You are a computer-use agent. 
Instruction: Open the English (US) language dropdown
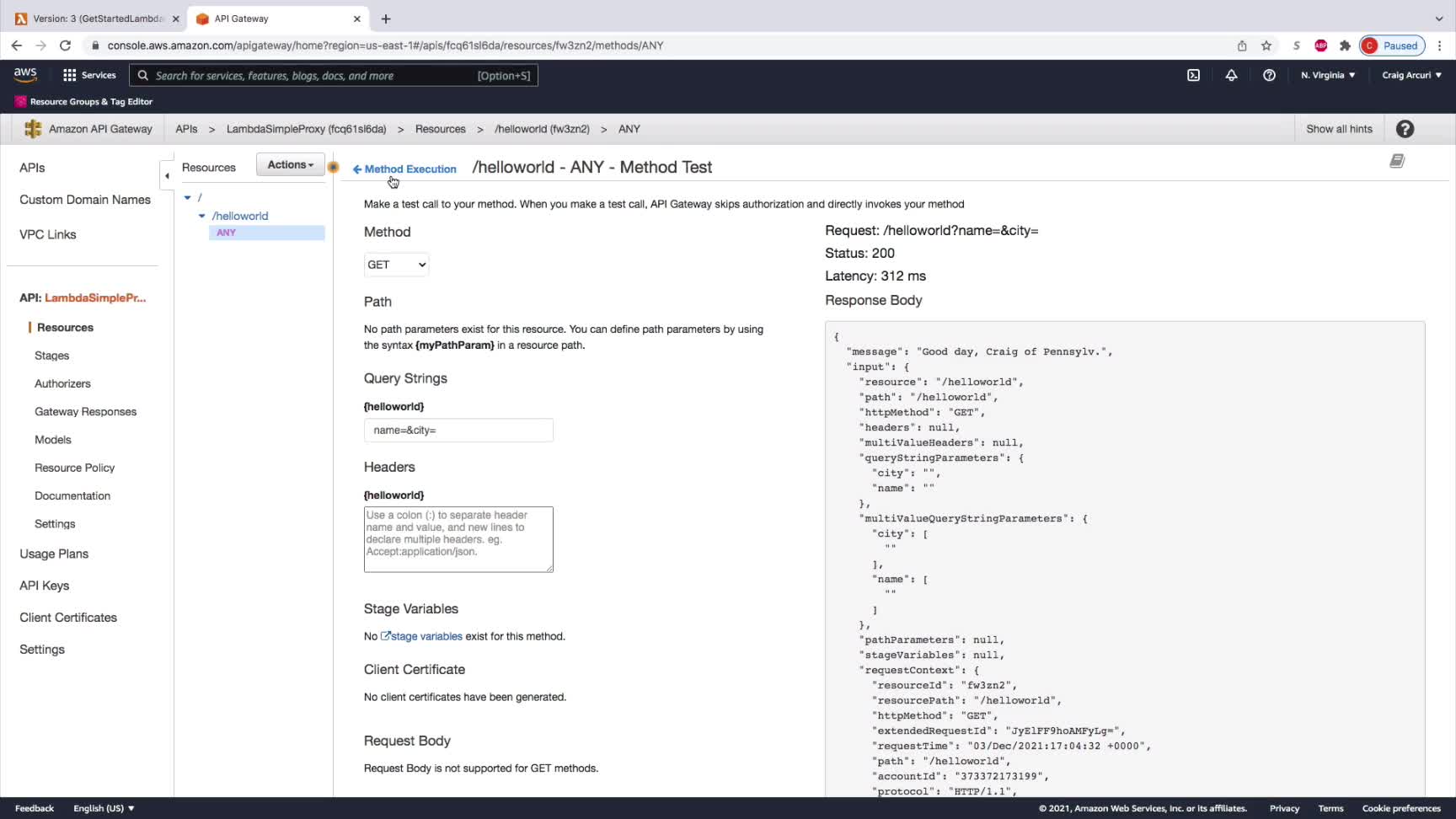click(x=104, y=808)
